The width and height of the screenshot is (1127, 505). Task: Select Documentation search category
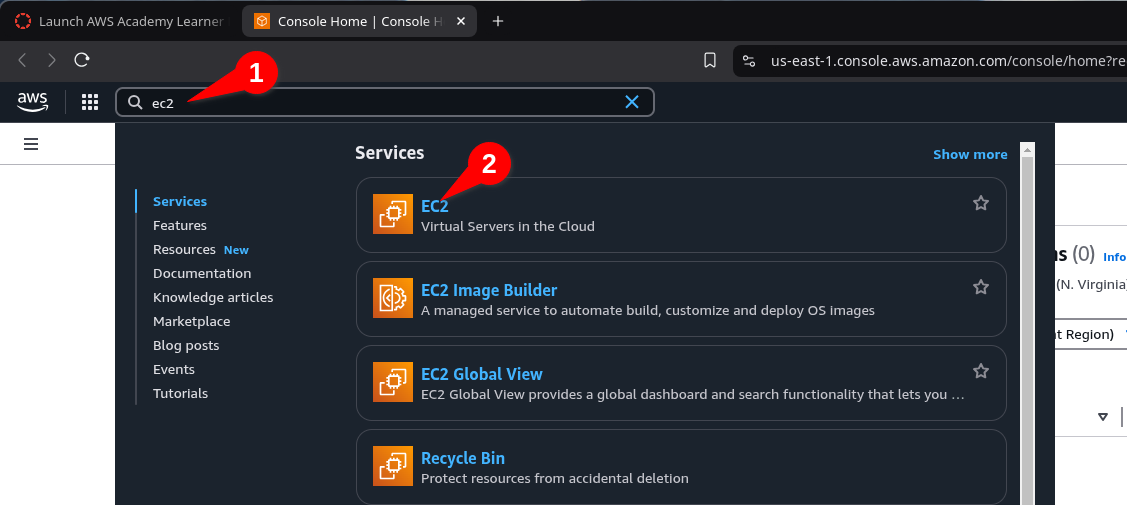pyautogui.click(x=202, y=274)
